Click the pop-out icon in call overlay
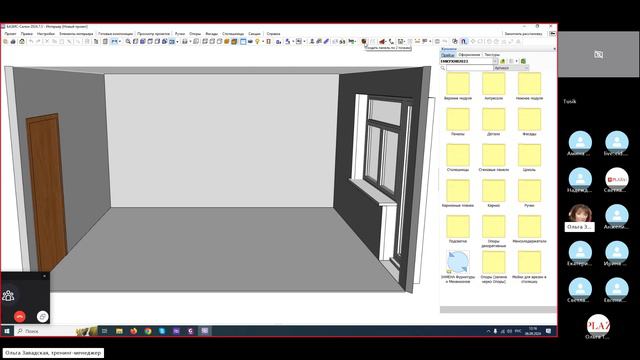Screen dimensions: 640x360 click(42, 316)
